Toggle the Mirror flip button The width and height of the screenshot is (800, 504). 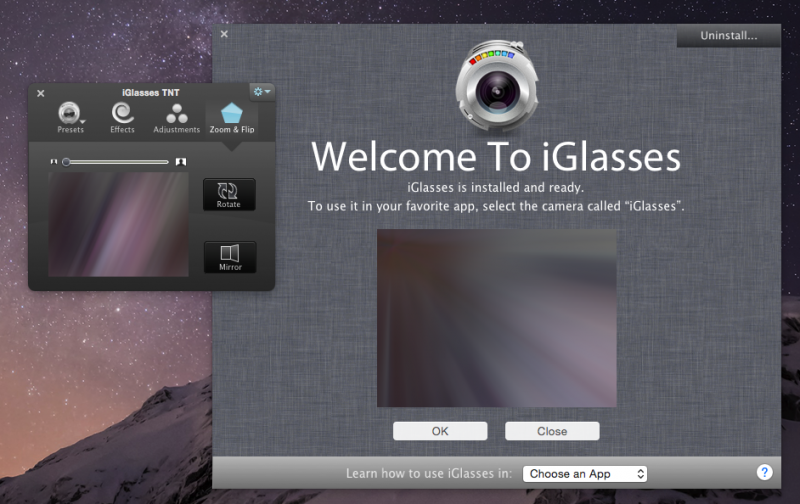click(x=229, y=257)
